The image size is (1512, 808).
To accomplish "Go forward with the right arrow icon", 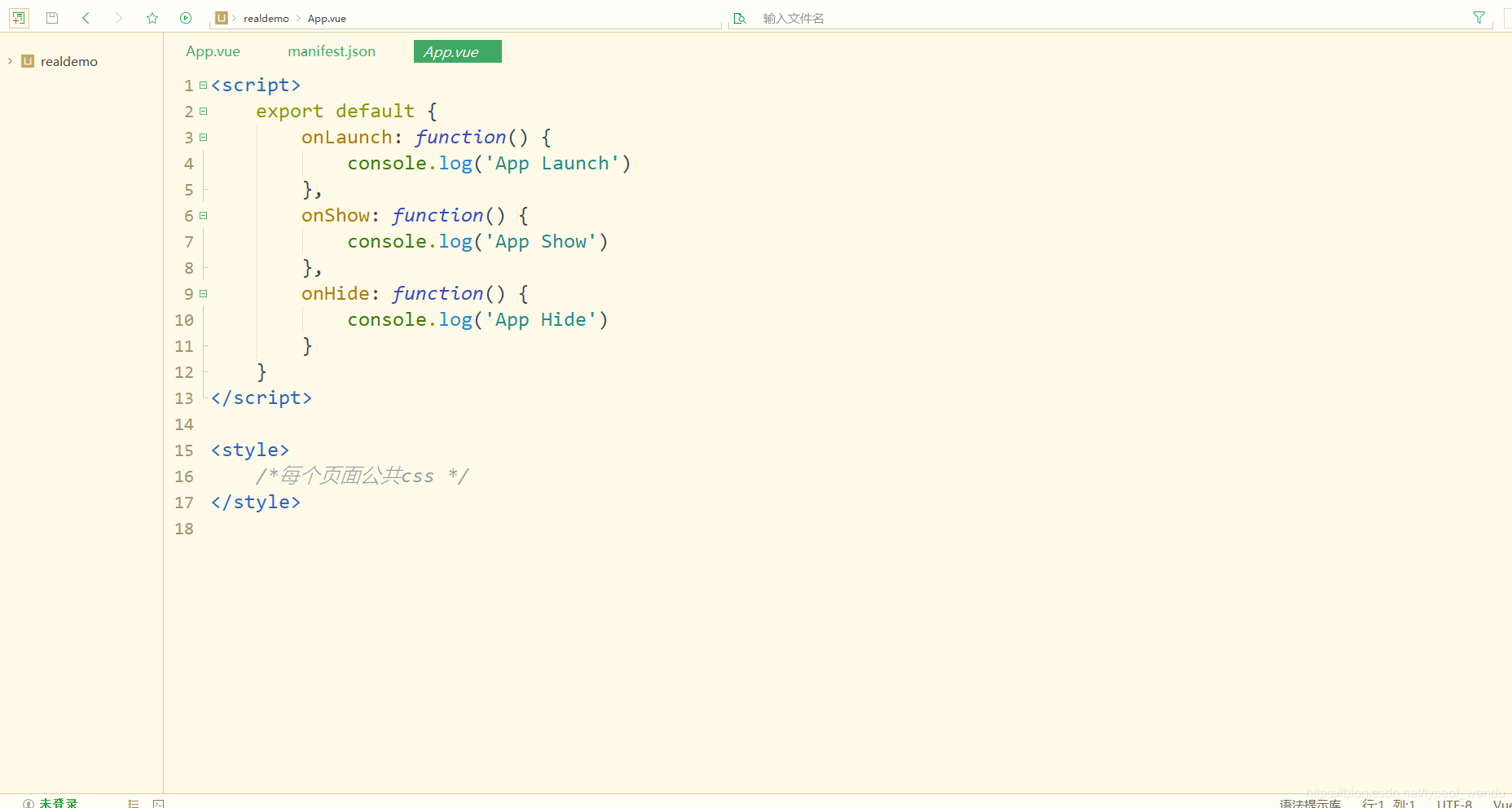I will pos(119,18).
